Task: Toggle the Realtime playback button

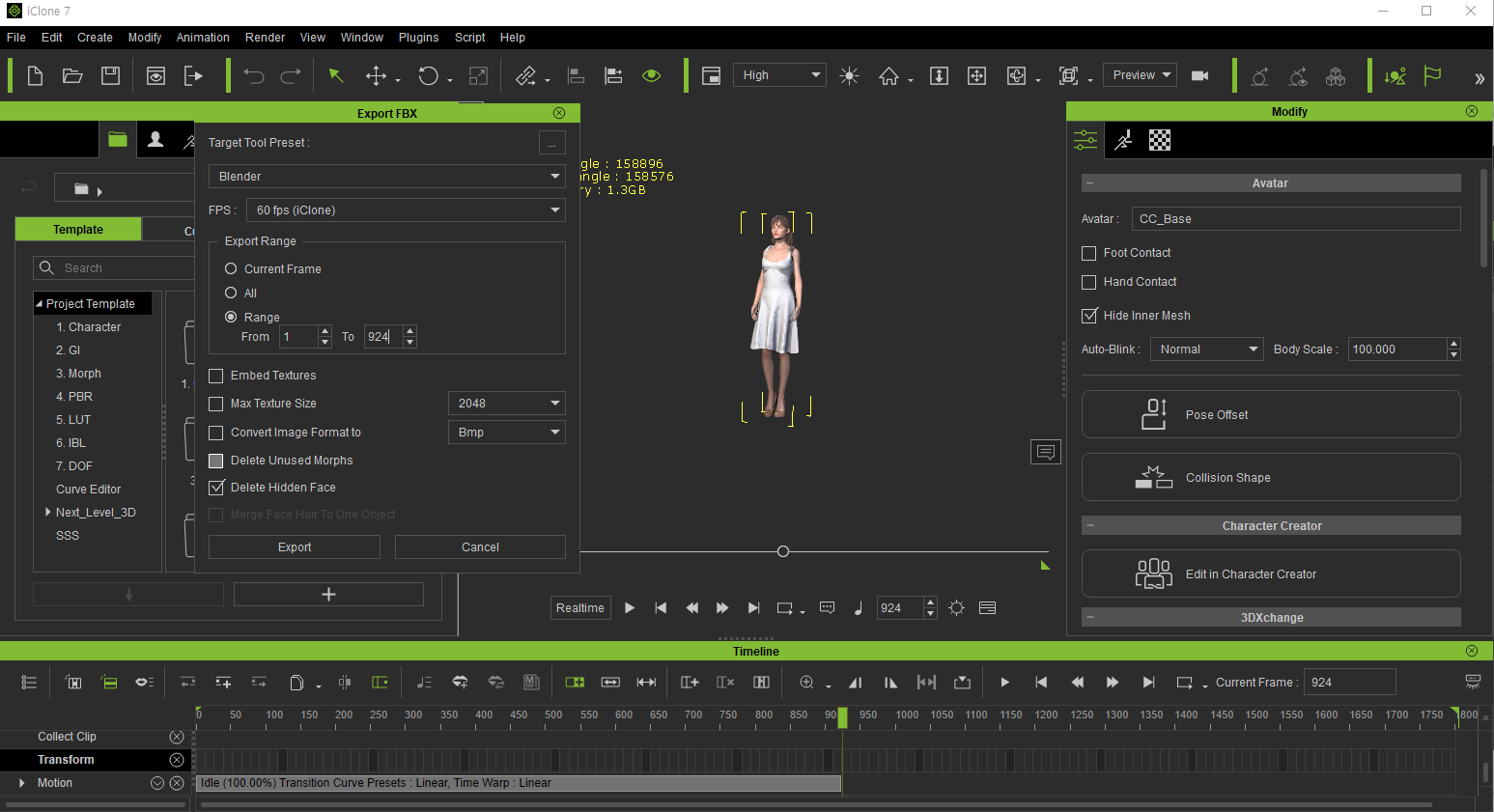Action: pyautogui.click(x=580, y=608)
